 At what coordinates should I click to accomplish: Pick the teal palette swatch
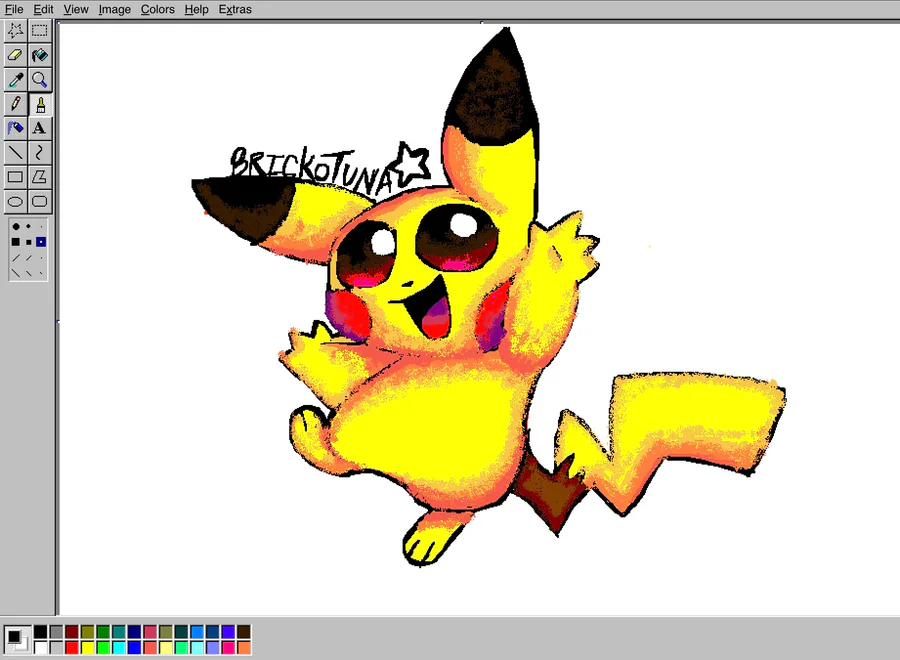(x=119, y=632)
